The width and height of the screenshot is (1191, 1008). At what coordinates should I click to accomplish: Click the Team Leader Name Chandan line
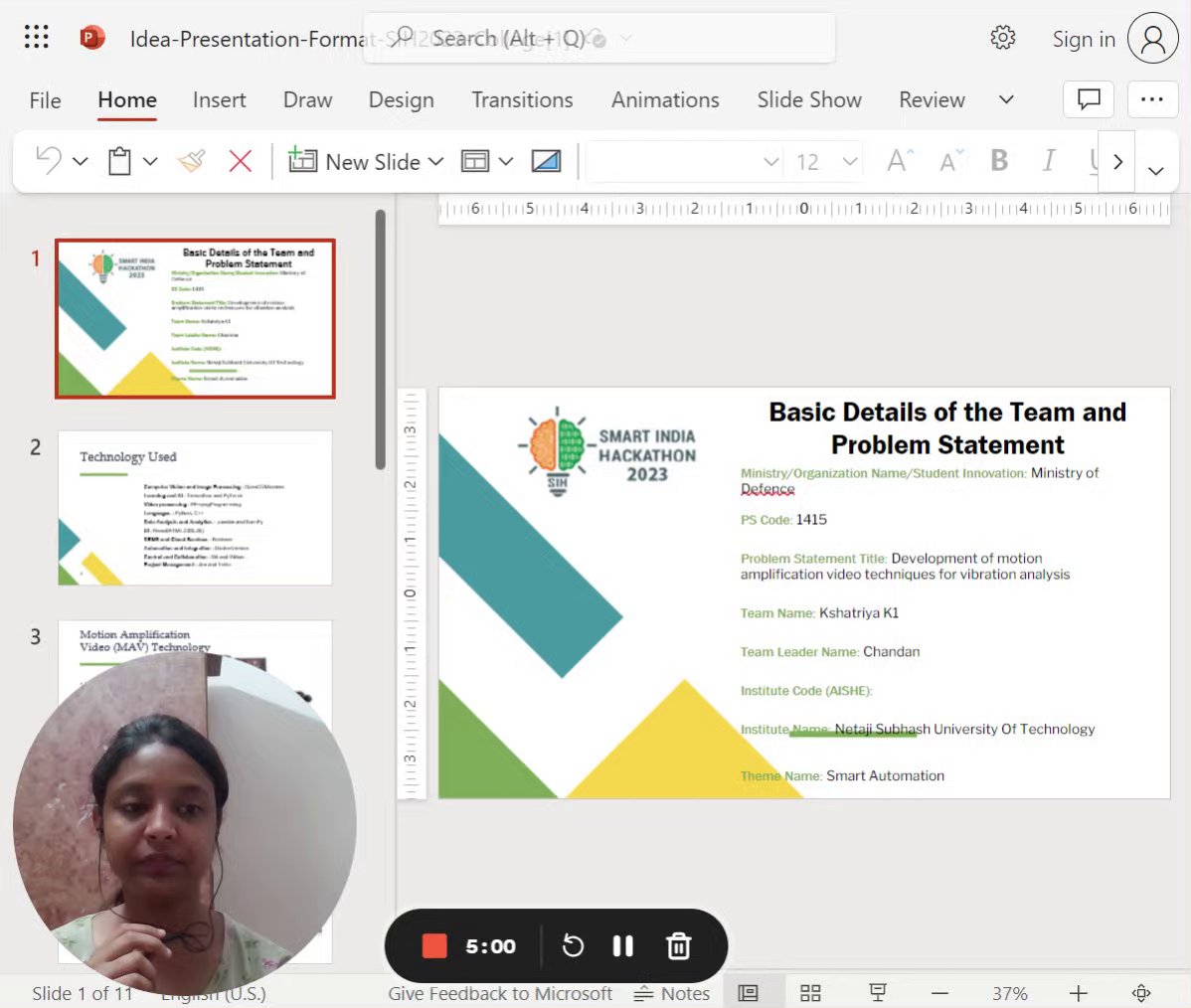829,652
